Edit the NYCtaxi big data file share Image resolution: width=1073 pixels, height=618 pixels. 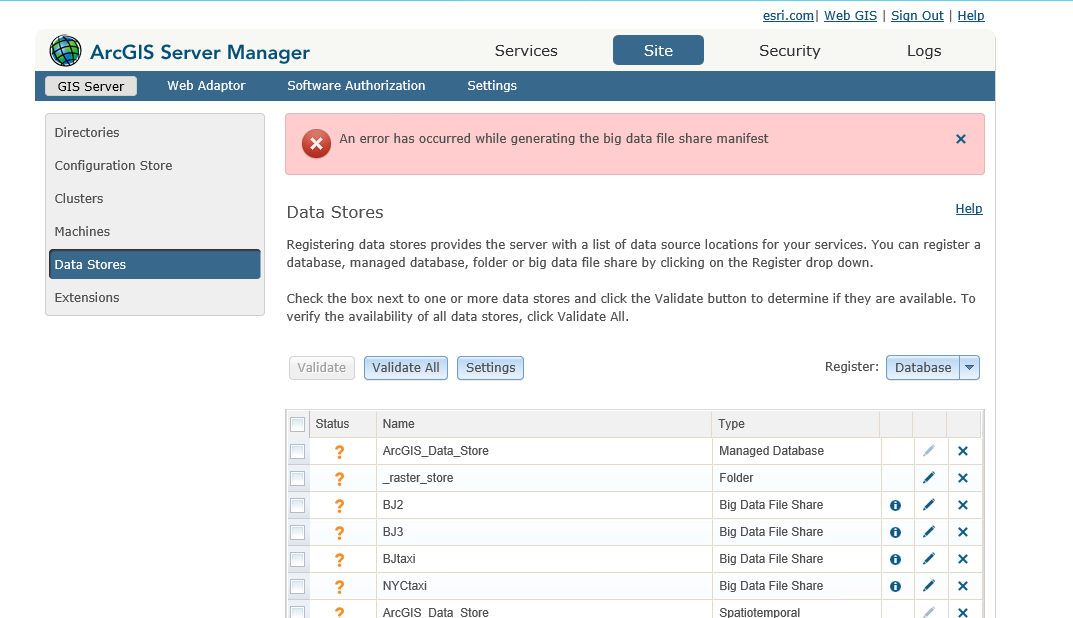click(929, 585)
